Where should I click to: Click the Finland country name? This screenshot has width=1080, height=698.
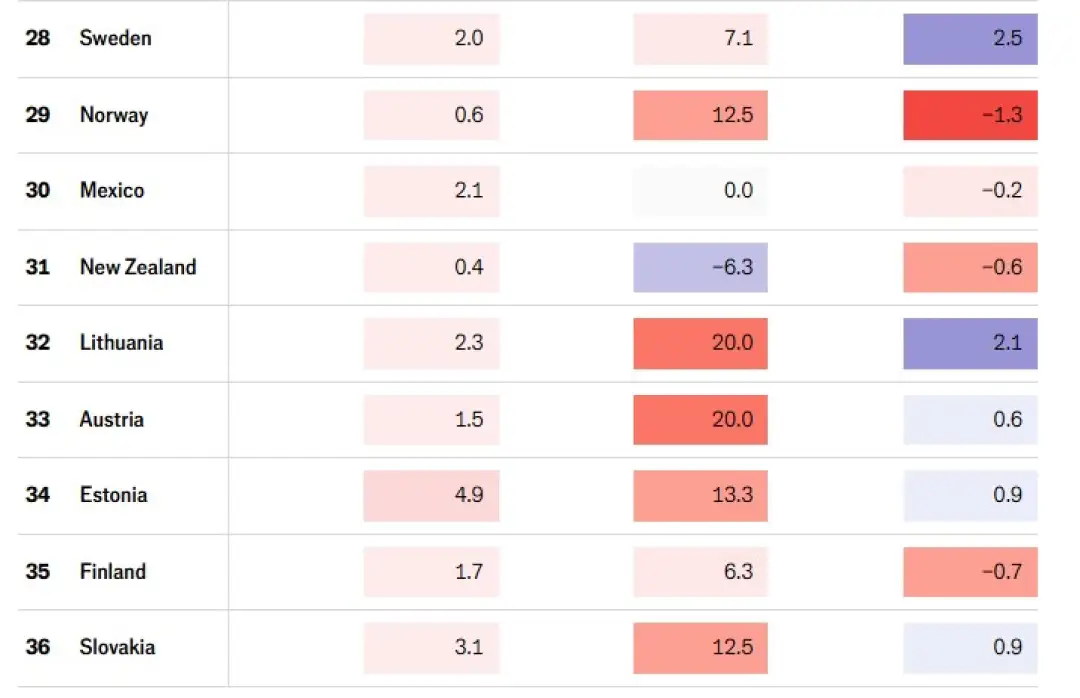[112, 572]
